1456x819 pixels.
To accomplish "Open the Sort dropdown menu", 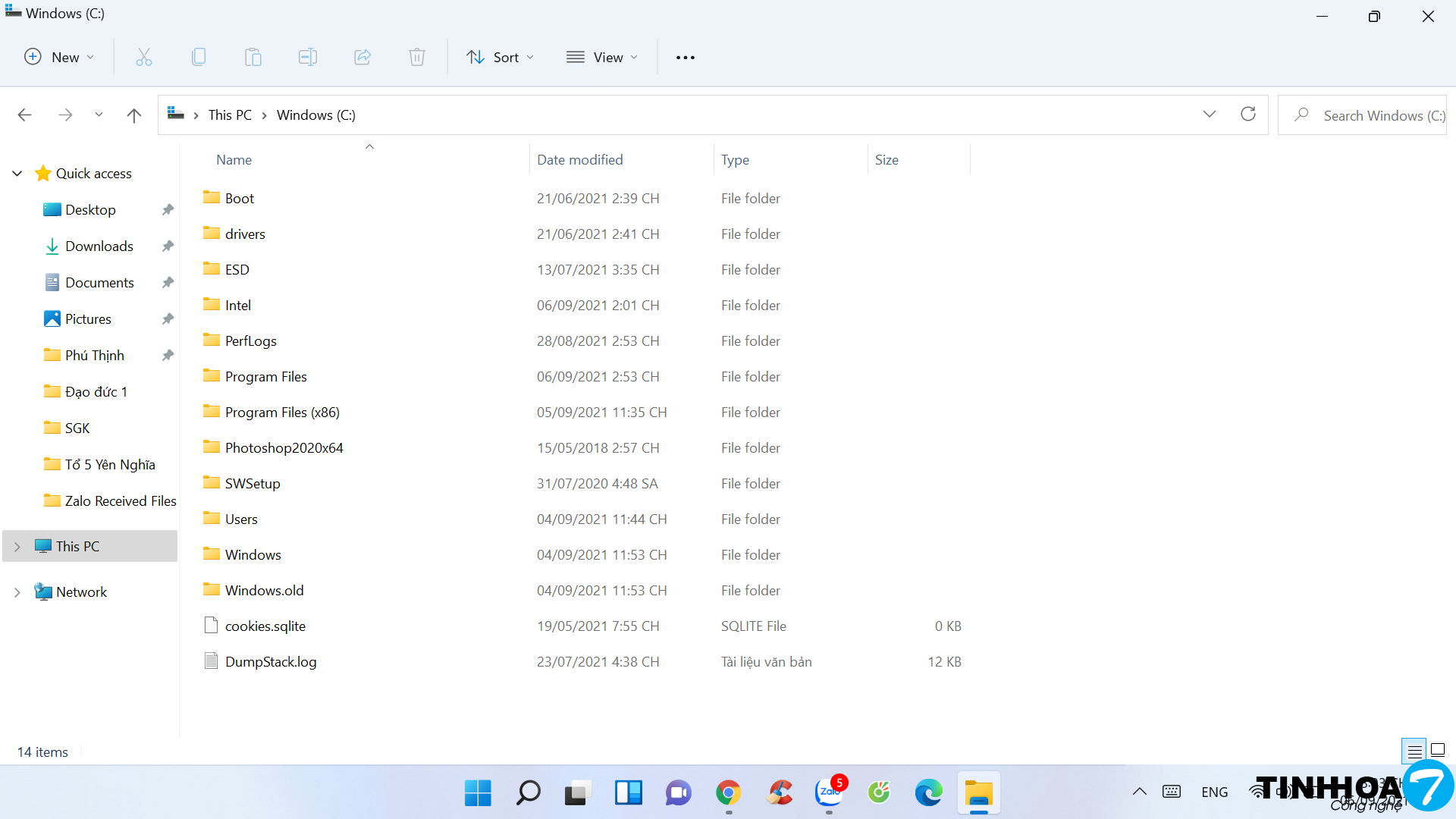I will [500, 58].
